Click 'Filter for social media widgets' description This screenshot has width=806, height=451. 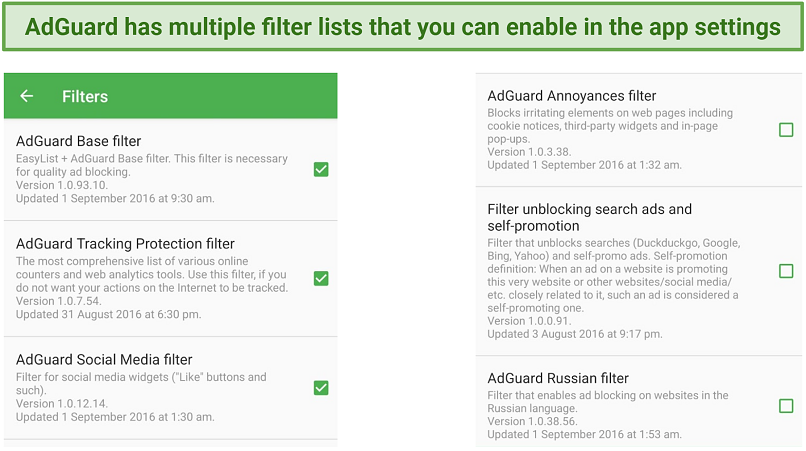click(x=141, y=384)
